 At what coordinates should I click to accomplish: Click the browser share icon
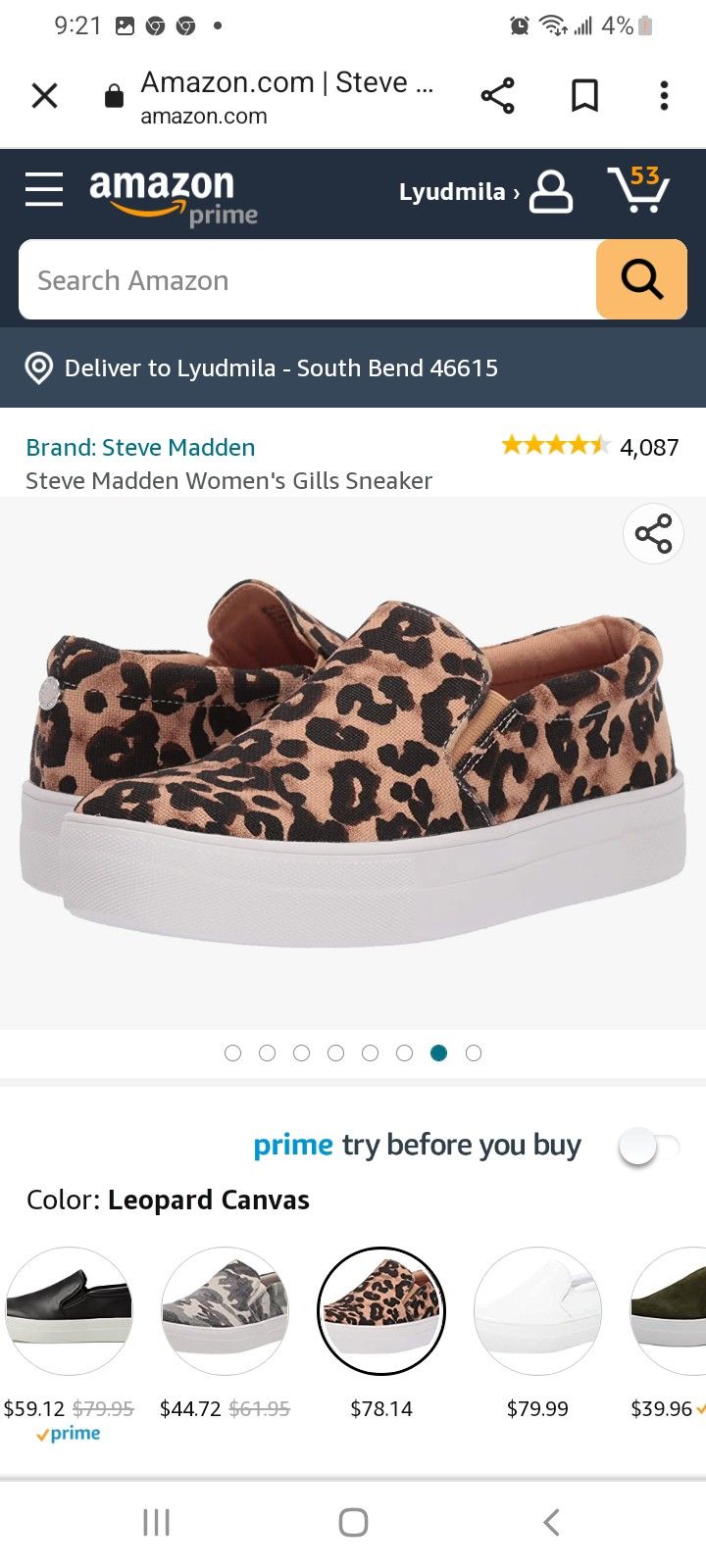[497, 96]
